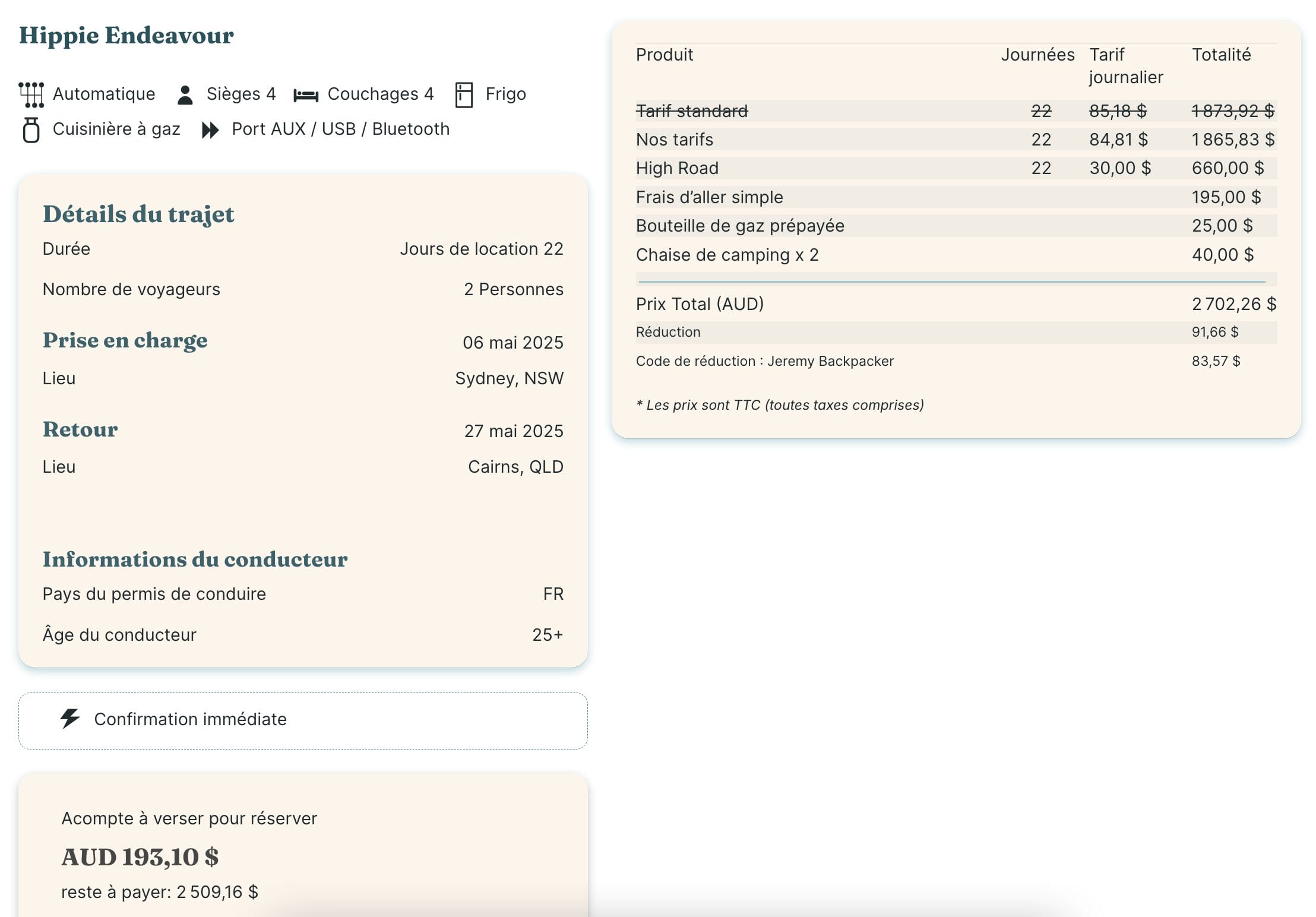Click the person icon beside Sièges 4
The width and height of the screenshot is (1316, 917).
(x=185, y=94)
